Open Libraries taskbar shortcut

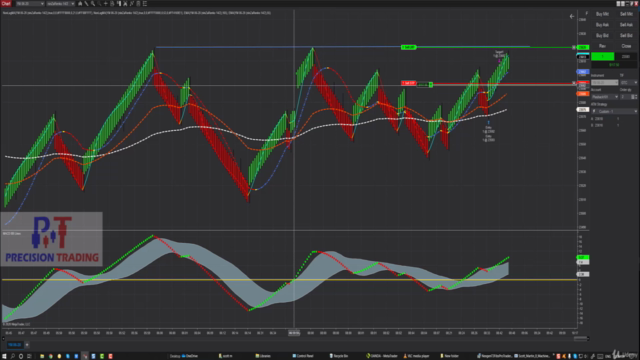[x=263, y=356]
